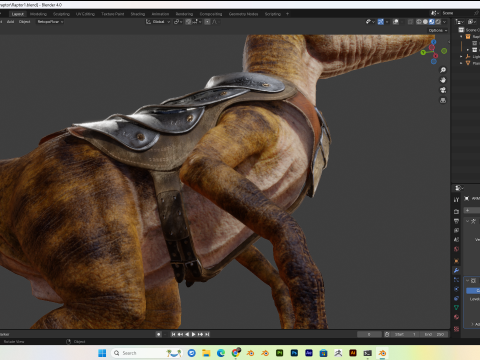Viewport: 480px width, 360px height.
Task: Open the Render properties tab icon
Action: click(456, 211)
